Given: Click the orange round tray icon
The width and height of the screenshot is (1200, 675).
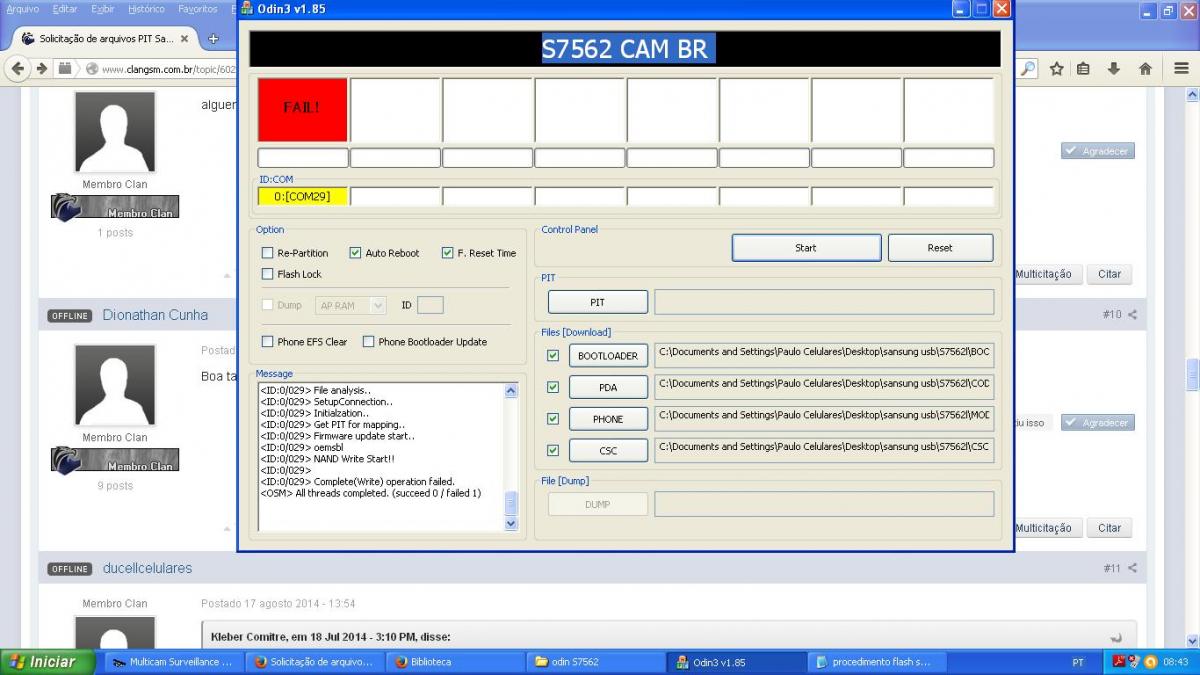Looking at the screenshot, I should click(1150, 661).
